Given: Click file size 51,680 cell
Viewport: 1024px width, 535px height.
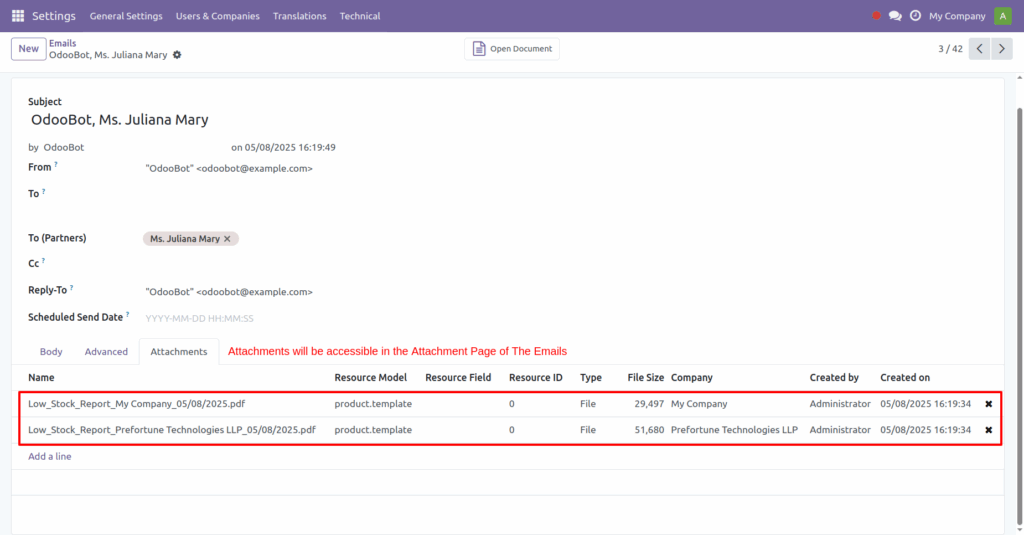Looking at the screenshot, I should 649,430.
